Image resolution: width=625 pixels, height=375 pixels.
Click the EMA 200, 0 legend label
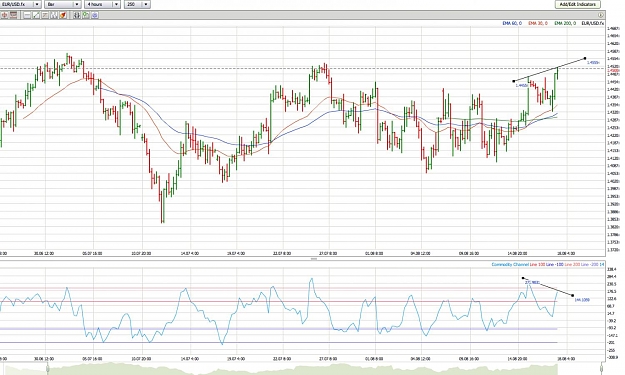(565, 24)
